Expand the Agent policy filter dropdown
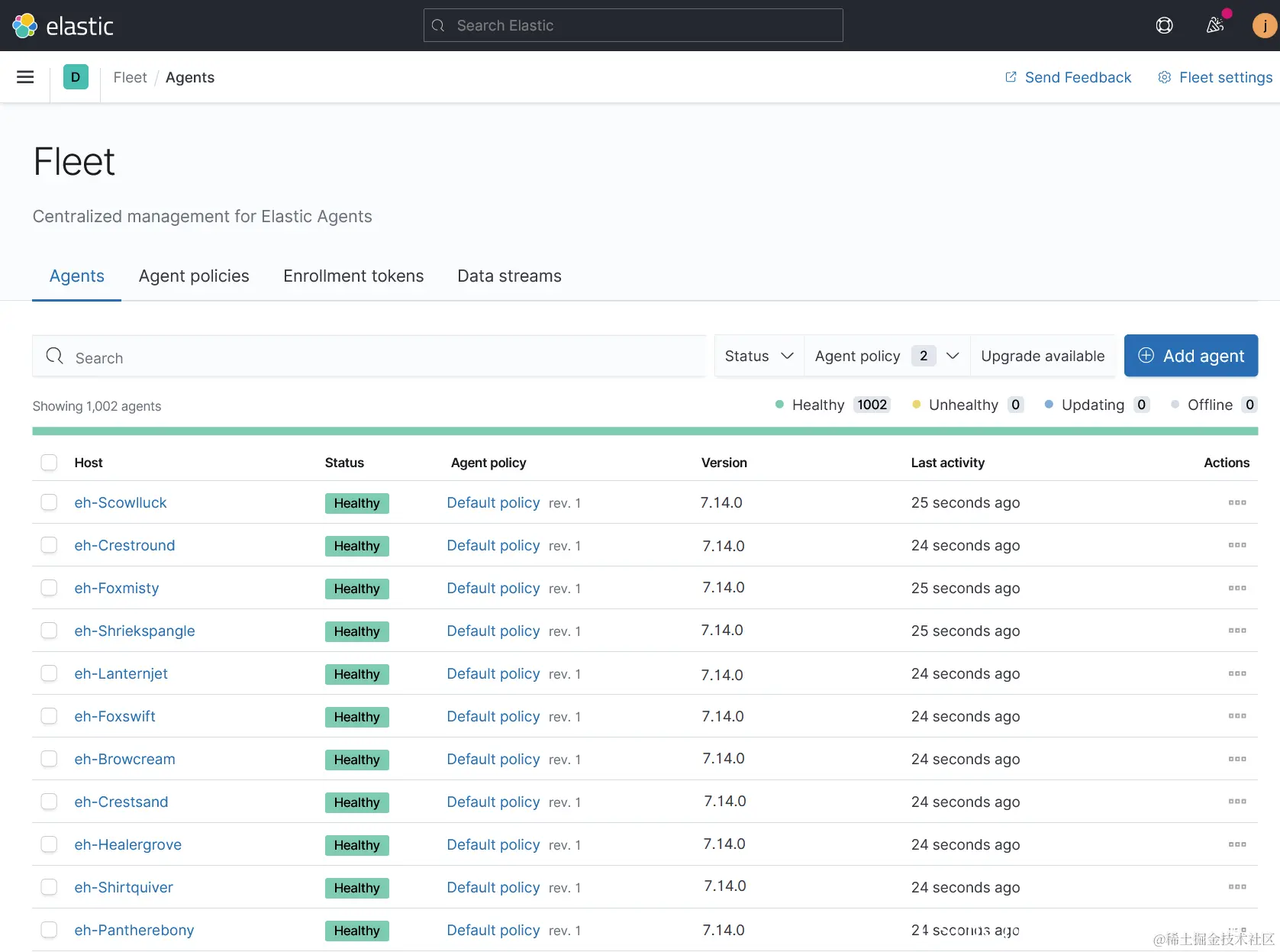1280x952 pixels. [x=887, y=356]
